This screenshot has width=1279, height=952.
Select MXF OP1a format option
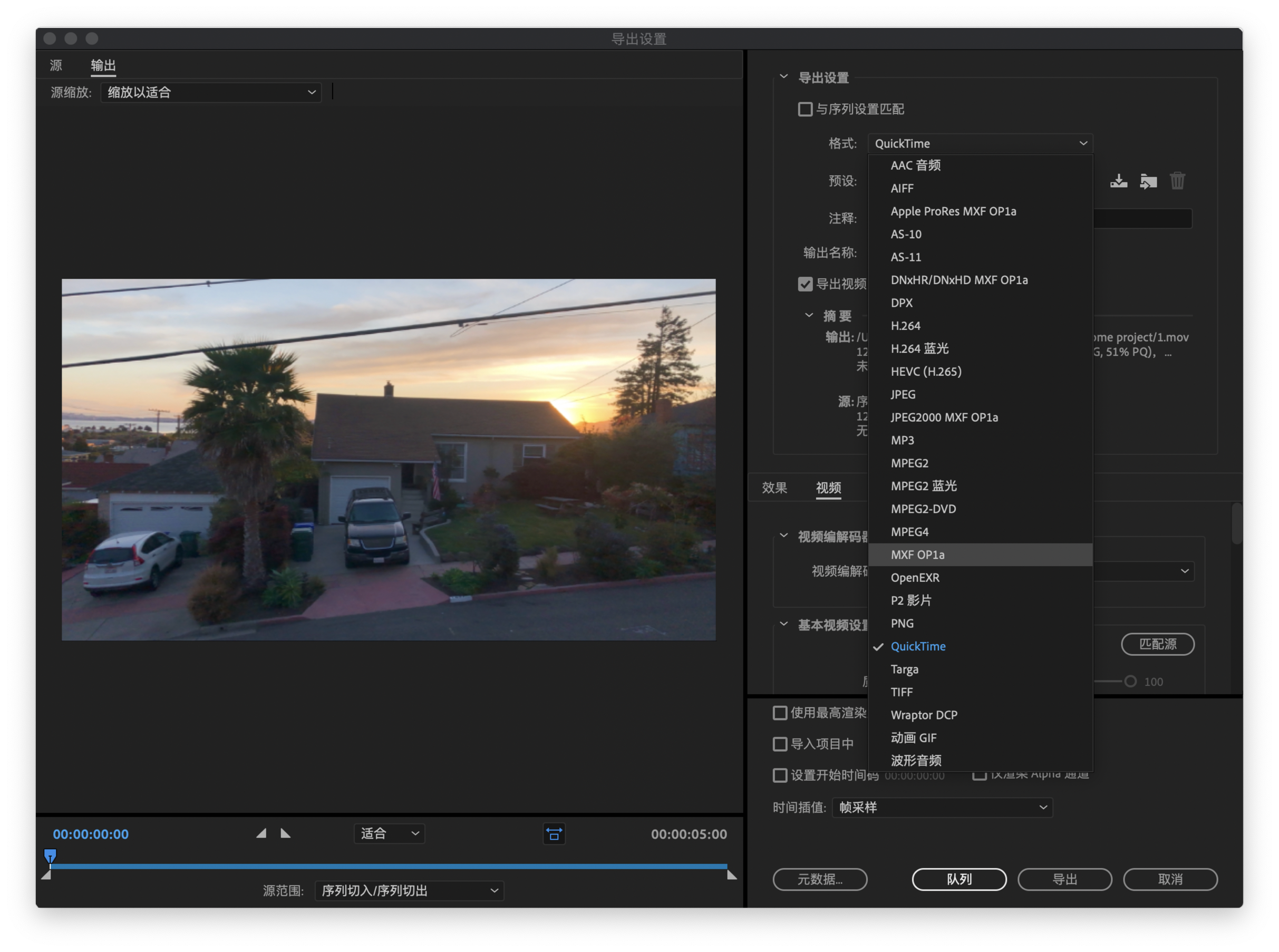pos(917,555)
